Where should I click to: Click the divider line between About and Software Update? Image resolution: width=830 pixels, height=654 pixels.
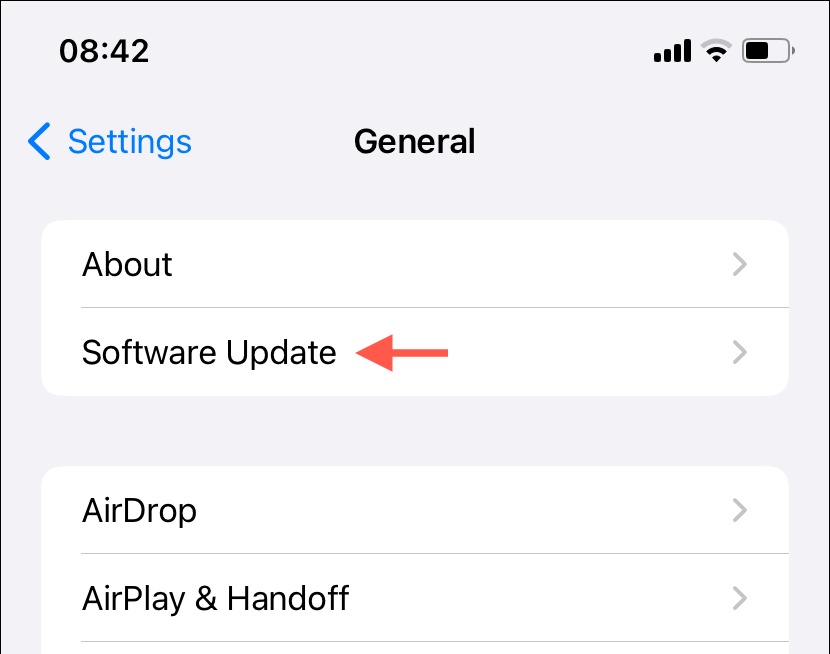point(435,307)
